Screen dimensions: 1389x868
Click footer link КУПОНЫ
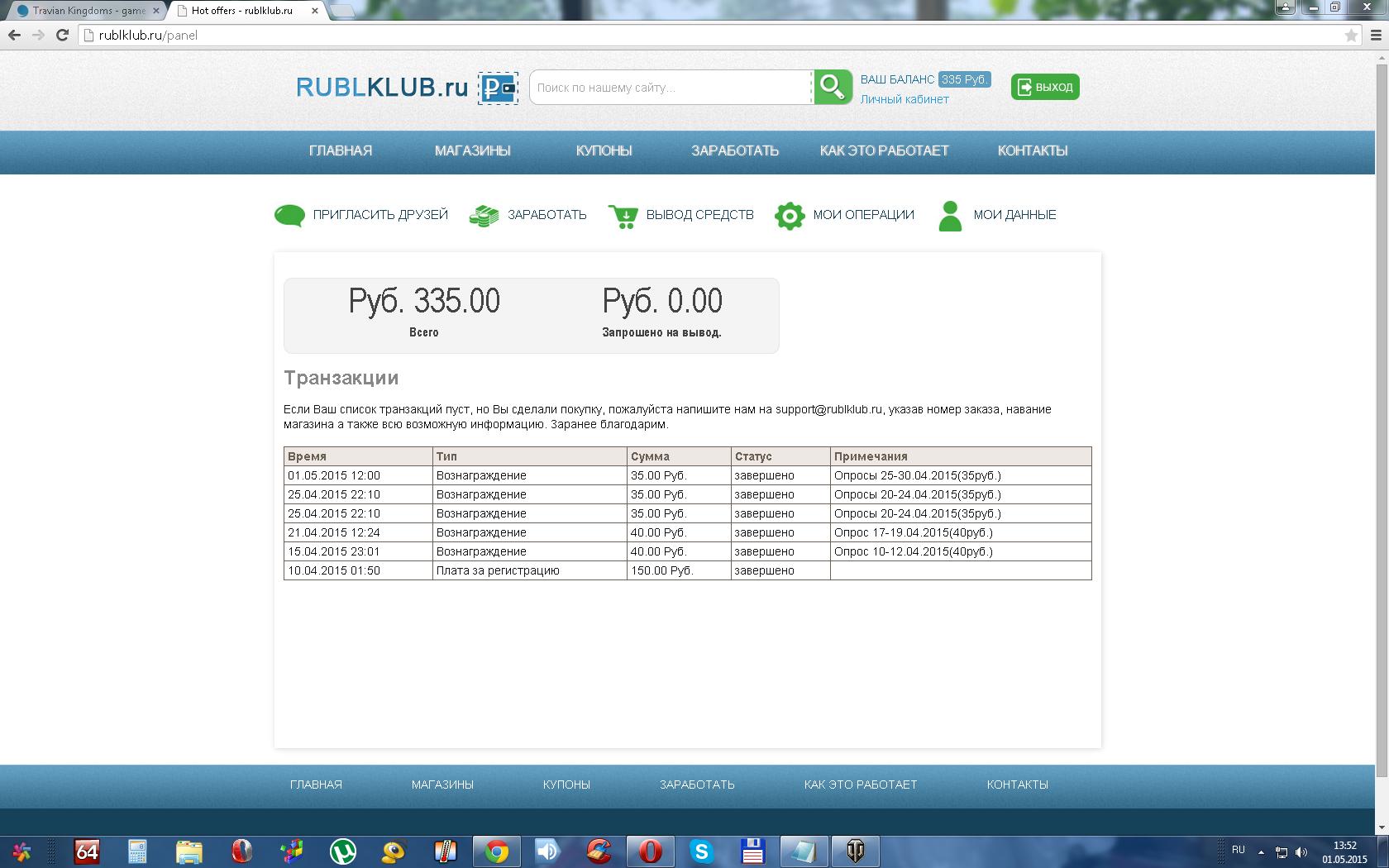566,785
